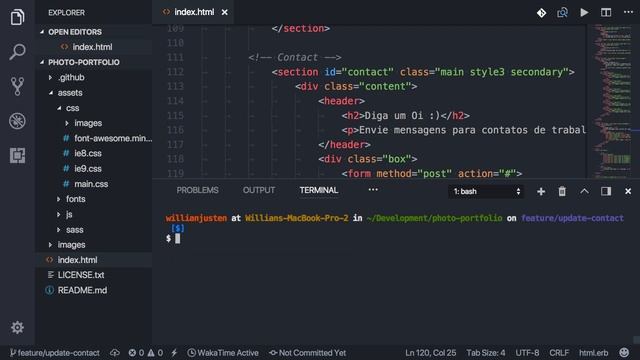Click WakaTime Active in the status bar

223,353
